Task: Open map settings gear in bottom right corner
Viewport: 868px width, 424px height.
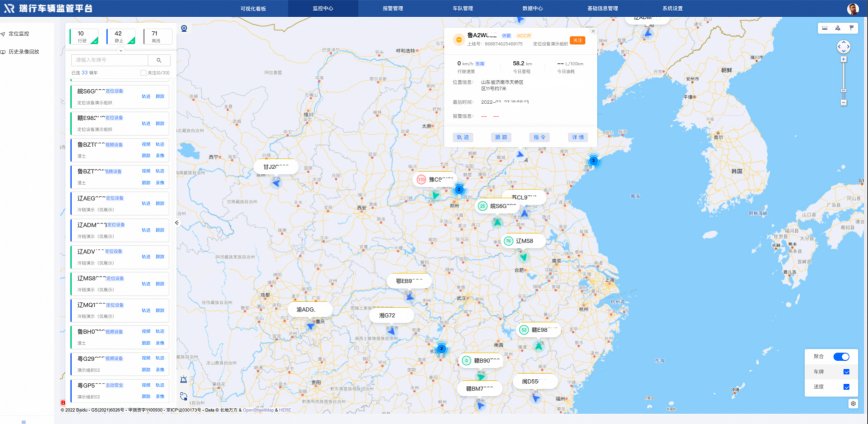Action: (x=853, y=404)
